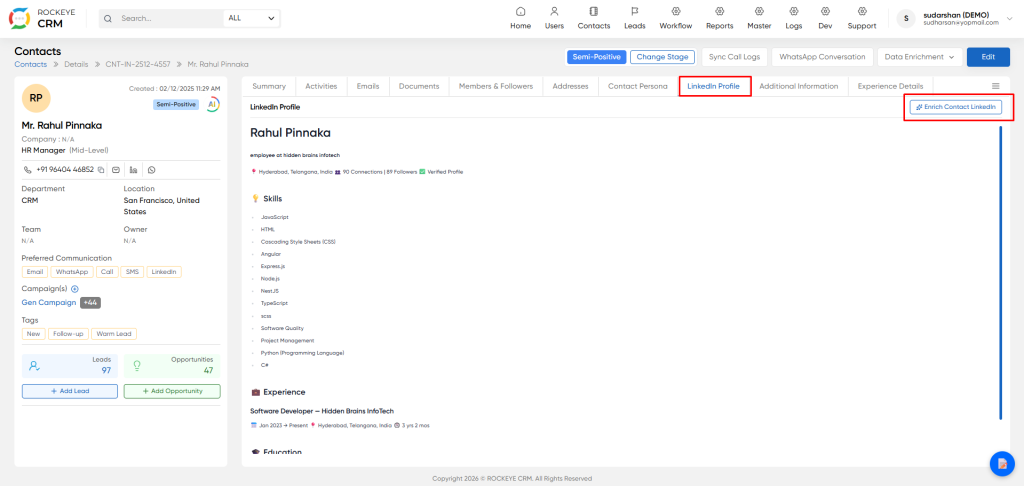Click the New tag
Screen dimensions: 1024x486
point(33,334)
